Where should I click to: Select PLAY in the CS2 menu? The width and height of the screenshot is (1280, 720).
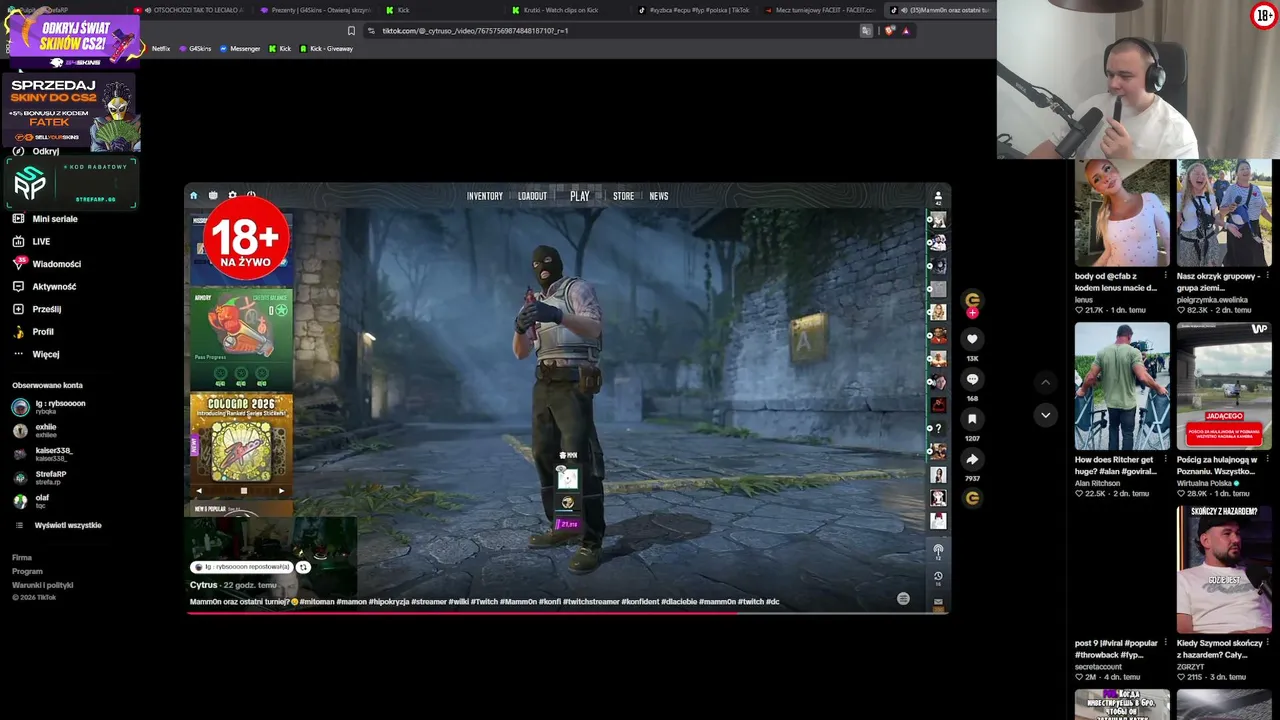[x=580, y=196]
